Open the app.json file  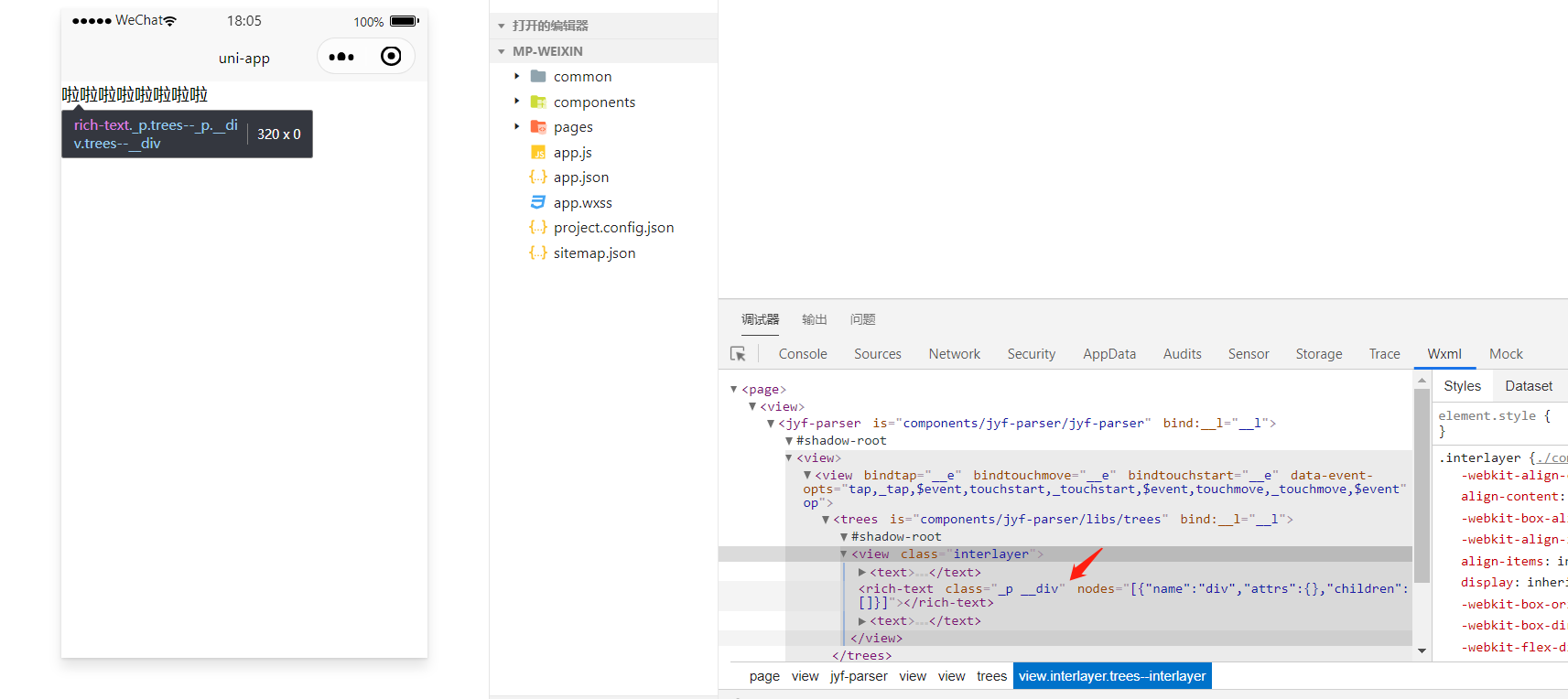pos(581,177)
